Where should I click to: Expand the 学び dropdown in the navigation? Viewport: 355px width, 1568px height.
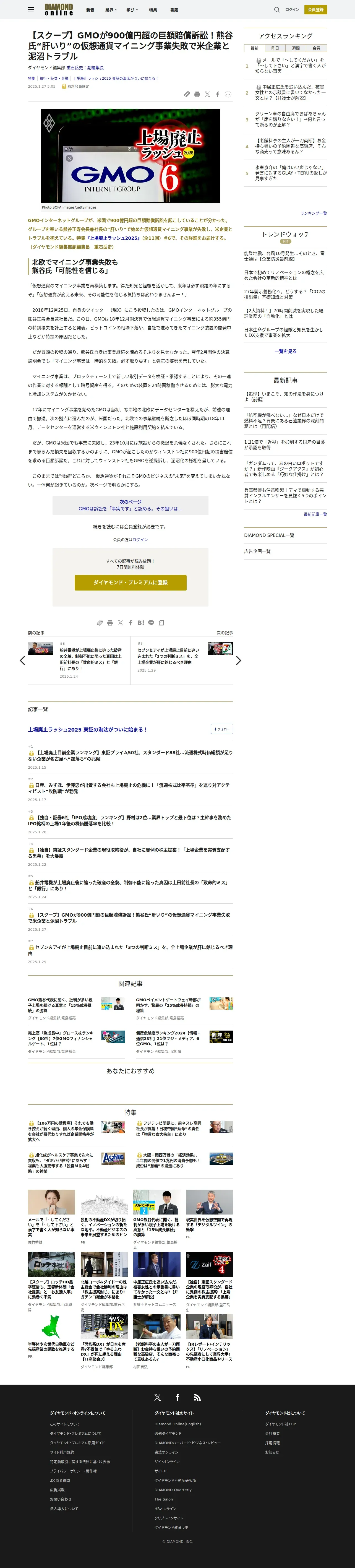tap(132, 10)
